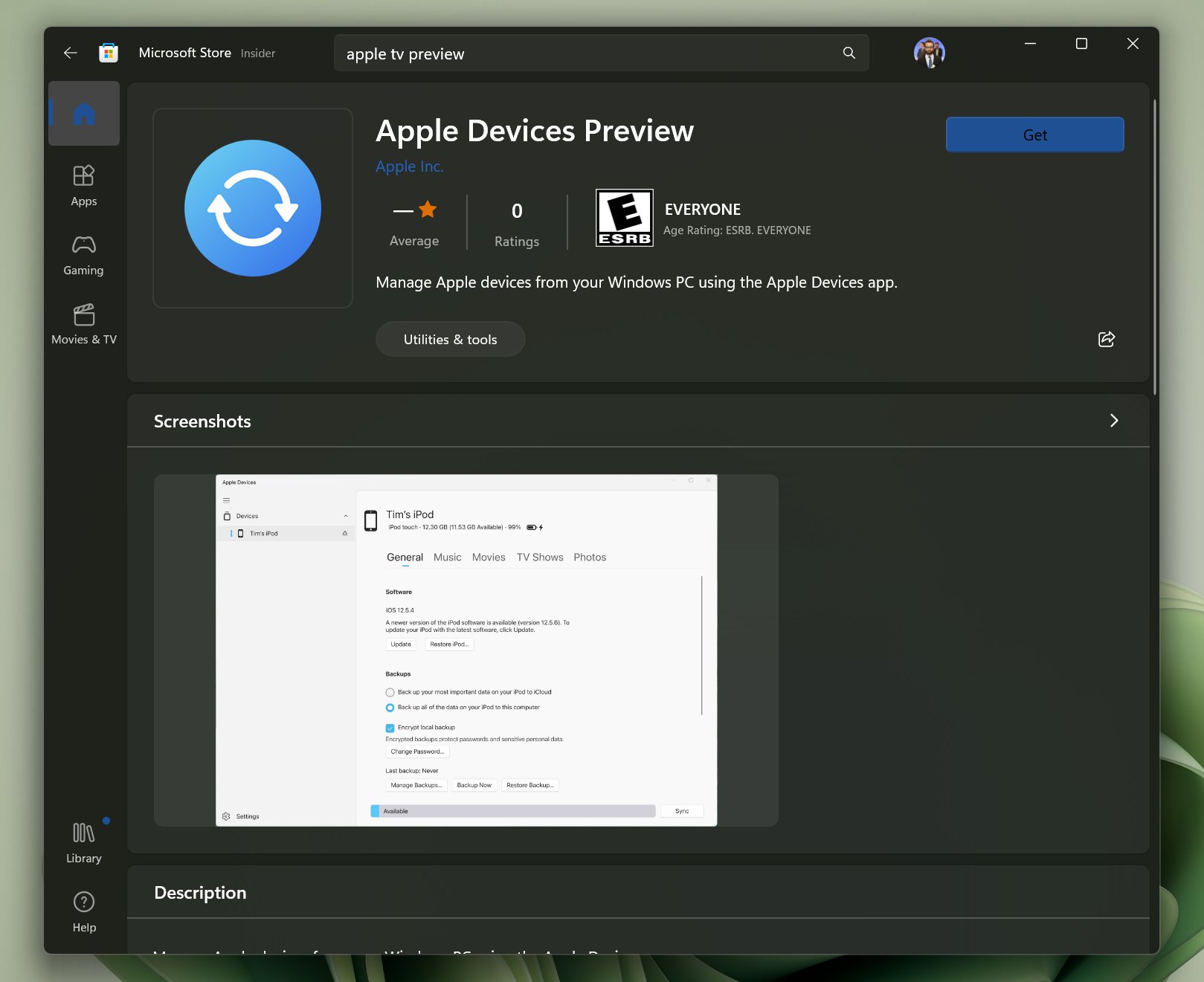Open the Help page
The height and width of the screenshot is (982, 1204).
(84, 911)
